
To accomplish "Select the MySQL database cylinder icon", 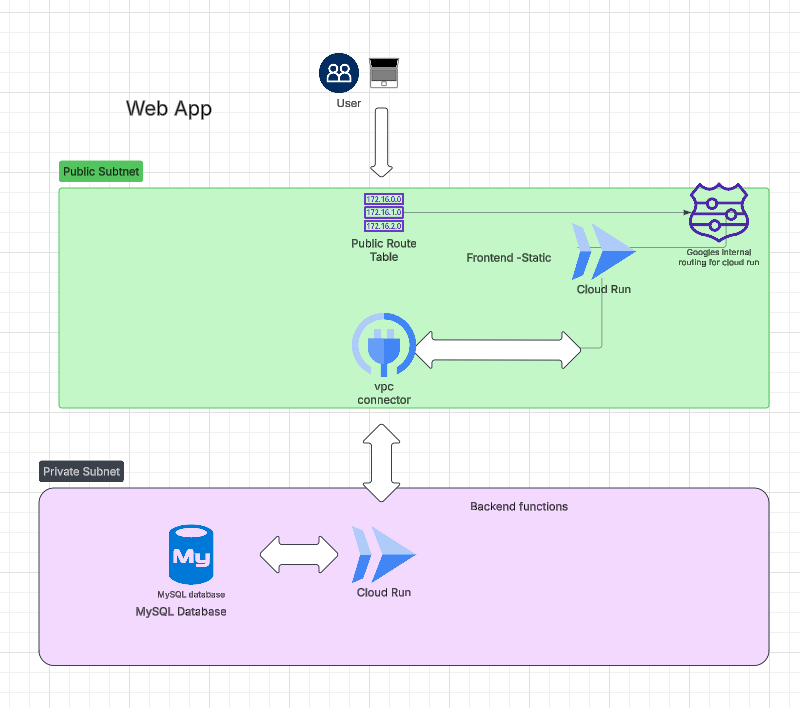I will pyautogui.click(x=190, y=550).
